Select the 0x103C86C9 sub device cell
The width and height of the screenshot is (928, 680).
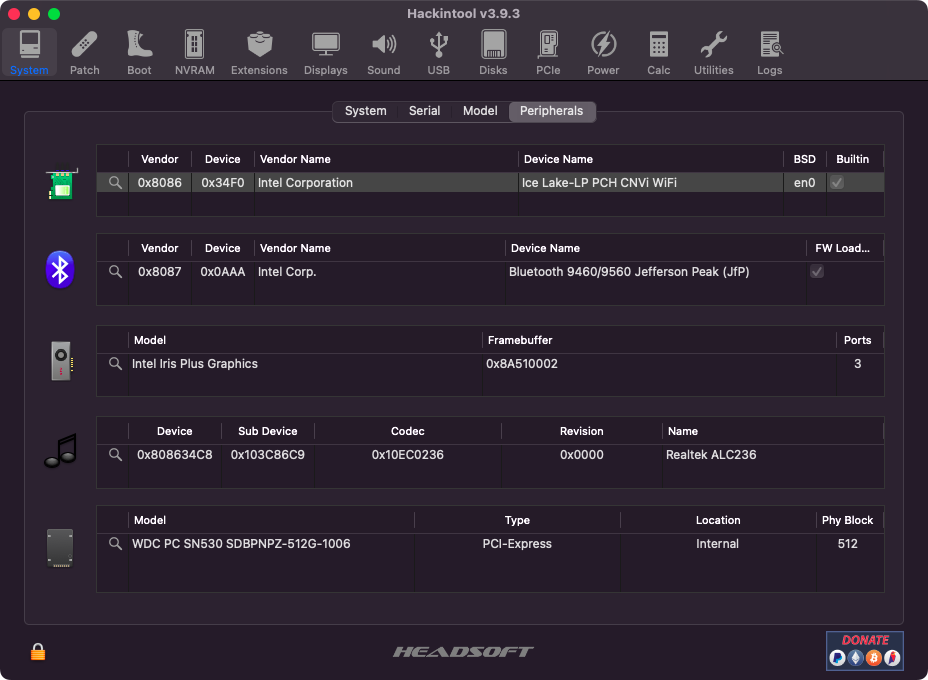[268, 455]
